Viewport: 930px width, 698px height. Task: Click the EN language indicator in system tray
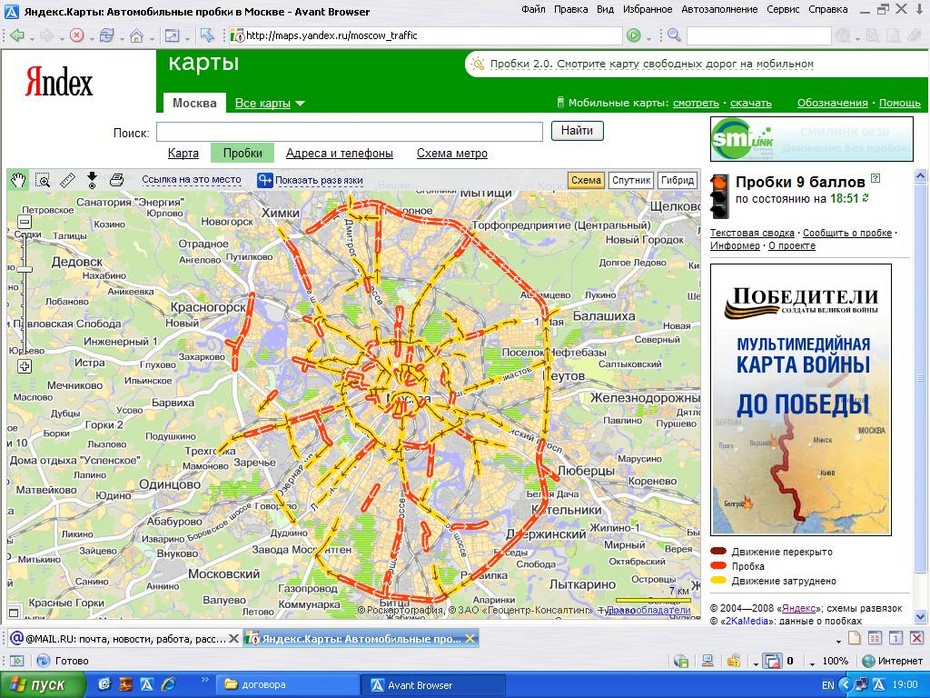click(828, 685)
